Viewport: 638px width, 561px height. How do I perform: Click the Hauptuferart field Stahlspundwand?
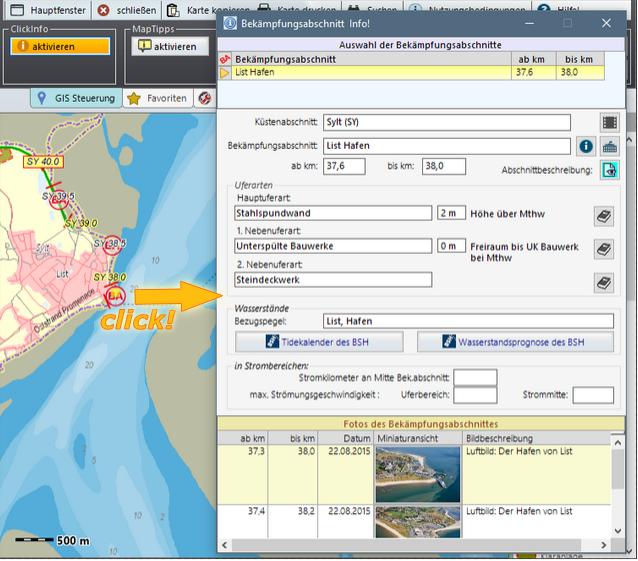pos(333,213)
